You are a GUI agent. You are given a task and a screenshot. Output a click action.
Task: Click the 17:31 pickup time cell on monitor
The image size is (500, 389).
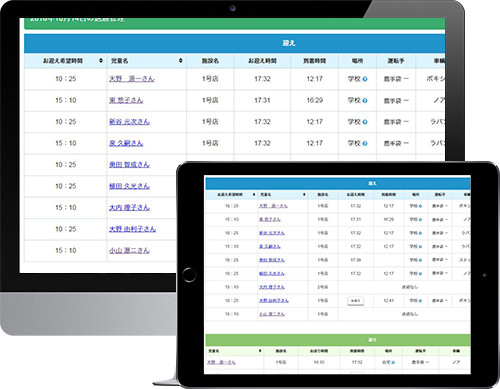262,100
